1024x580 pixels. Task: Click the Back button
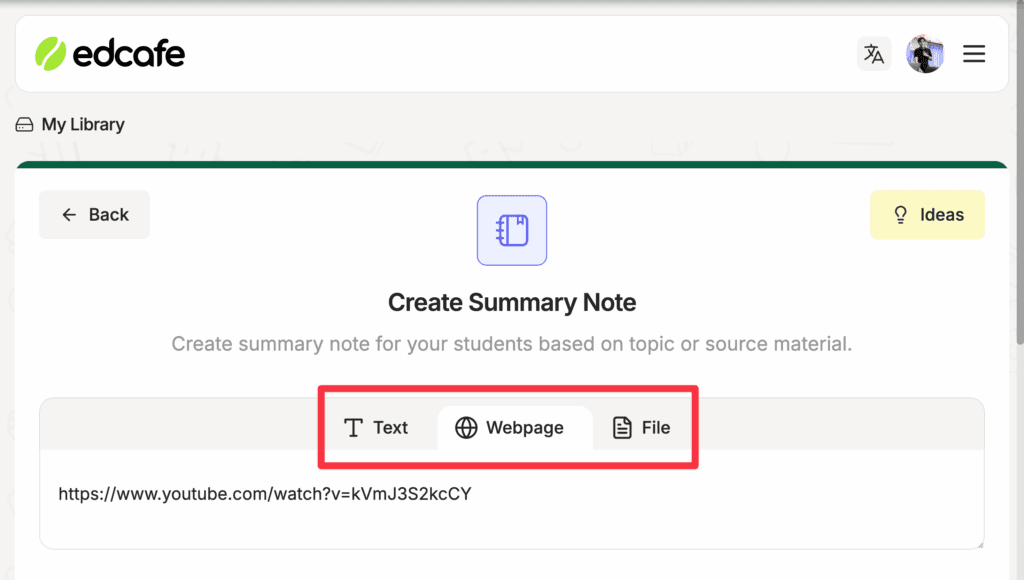(x=95, y=215)
